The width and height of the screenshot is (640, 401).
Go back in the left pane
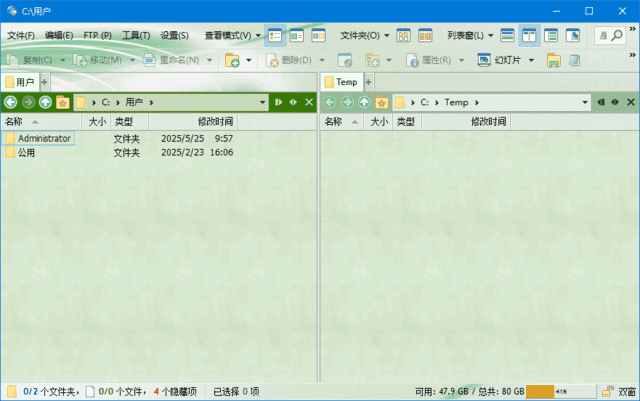click(x=11, y=102)
